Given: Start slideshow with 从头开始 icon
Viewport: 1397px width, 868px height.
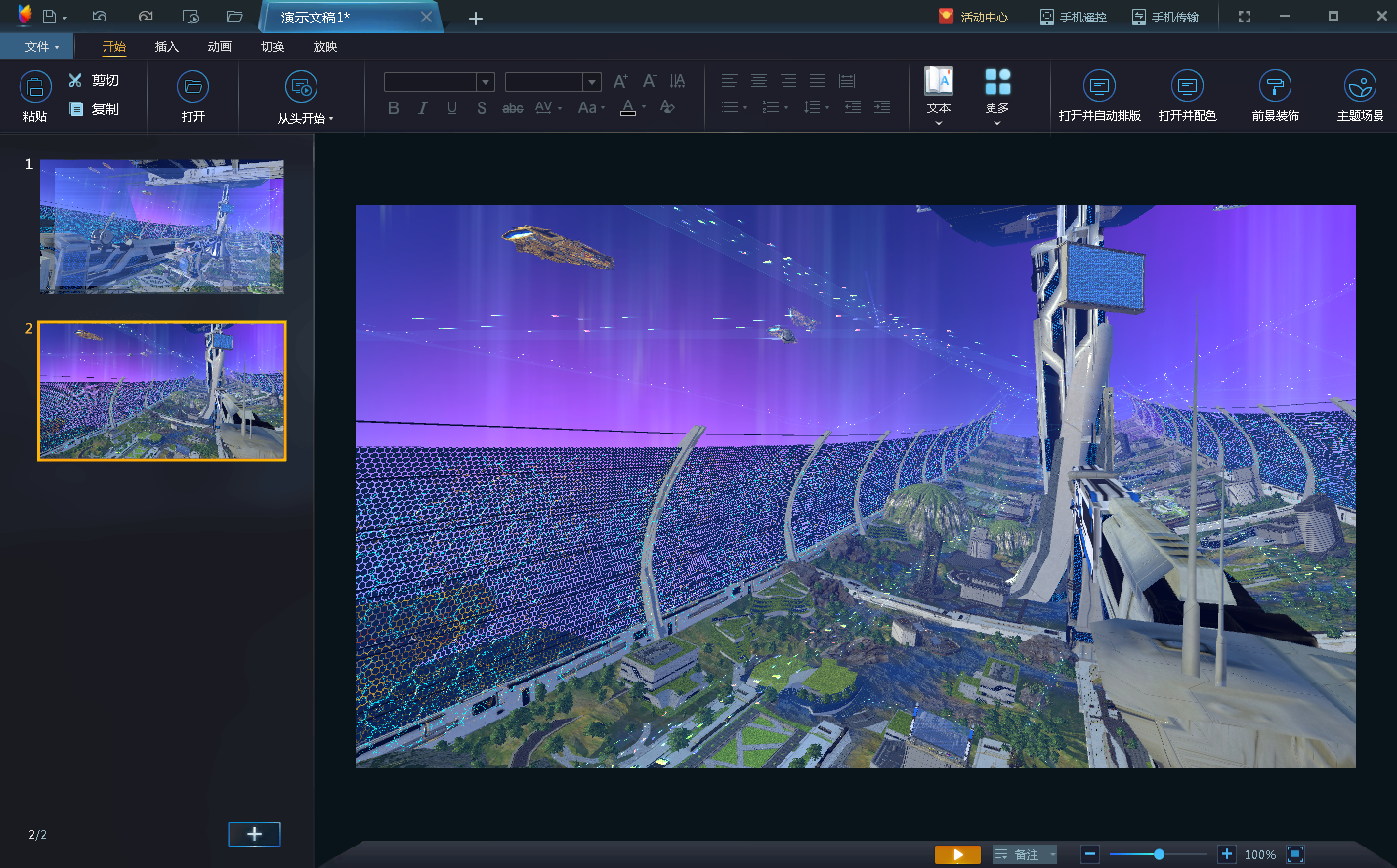Looking at the screenshot, I should 301,87.
